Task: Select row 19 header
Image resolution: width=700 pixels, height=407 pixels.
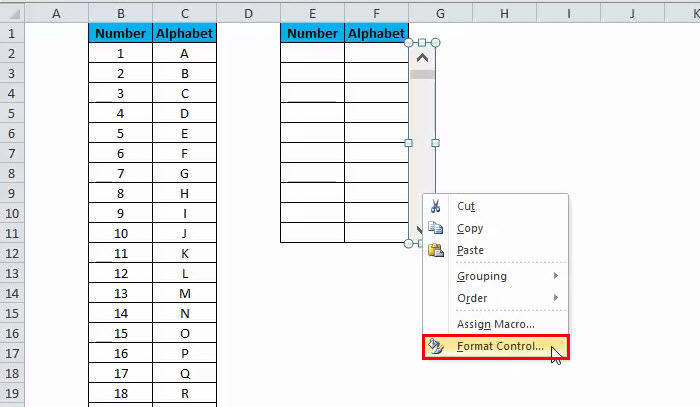Action: 12,393
